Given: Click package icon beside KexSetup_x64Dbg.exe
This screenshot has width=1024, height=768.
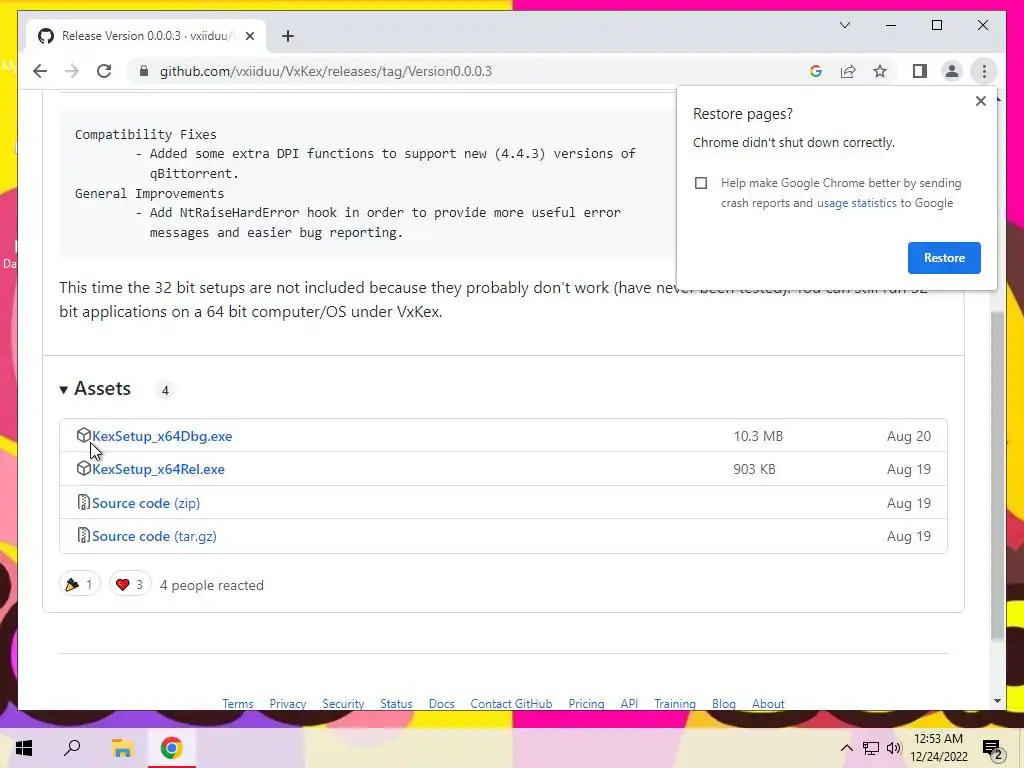Looking at the screenshot, I should pyautogui.click(x=83, y=435).
